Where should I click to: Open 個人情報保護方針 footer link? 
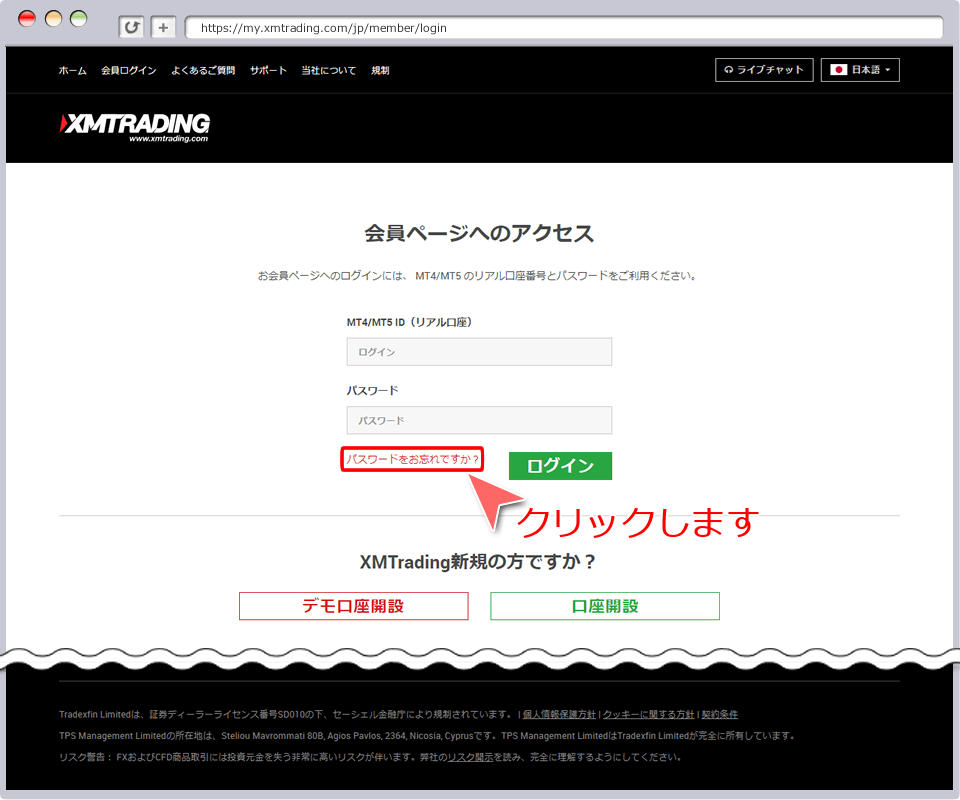point(559,714)
